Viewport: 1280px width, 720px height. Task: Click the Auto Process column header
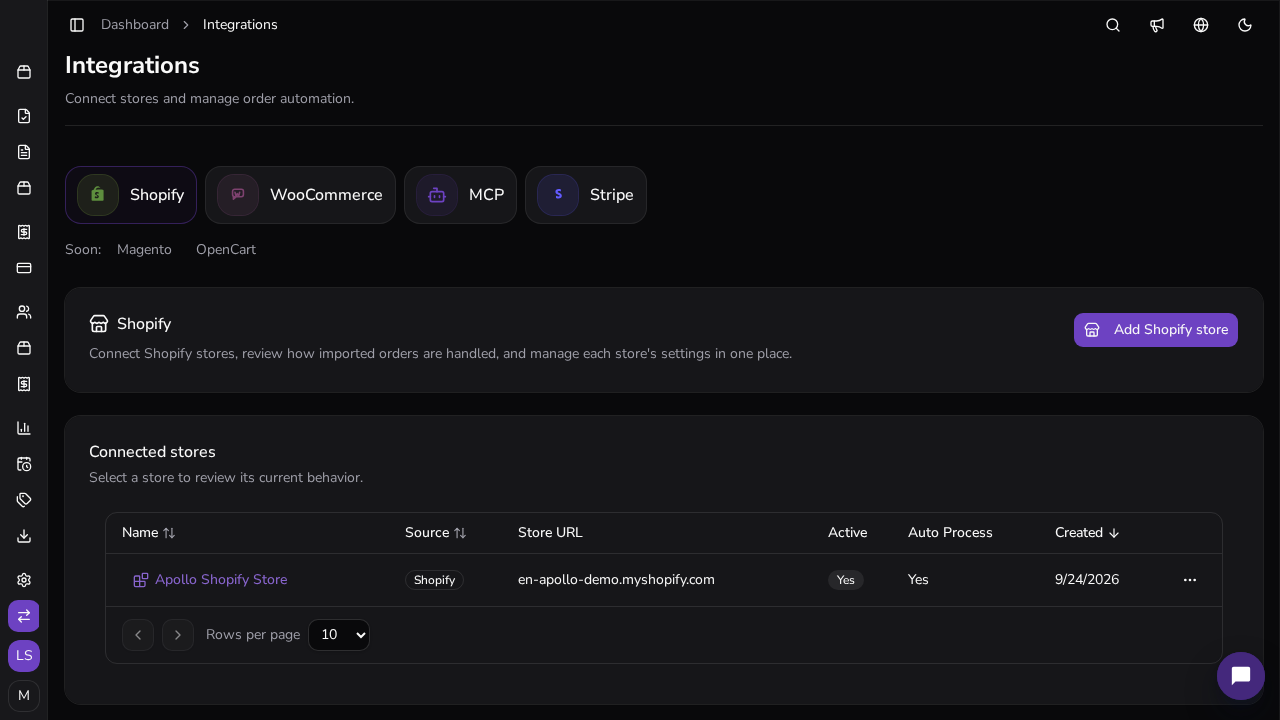[x=950, y=533]
